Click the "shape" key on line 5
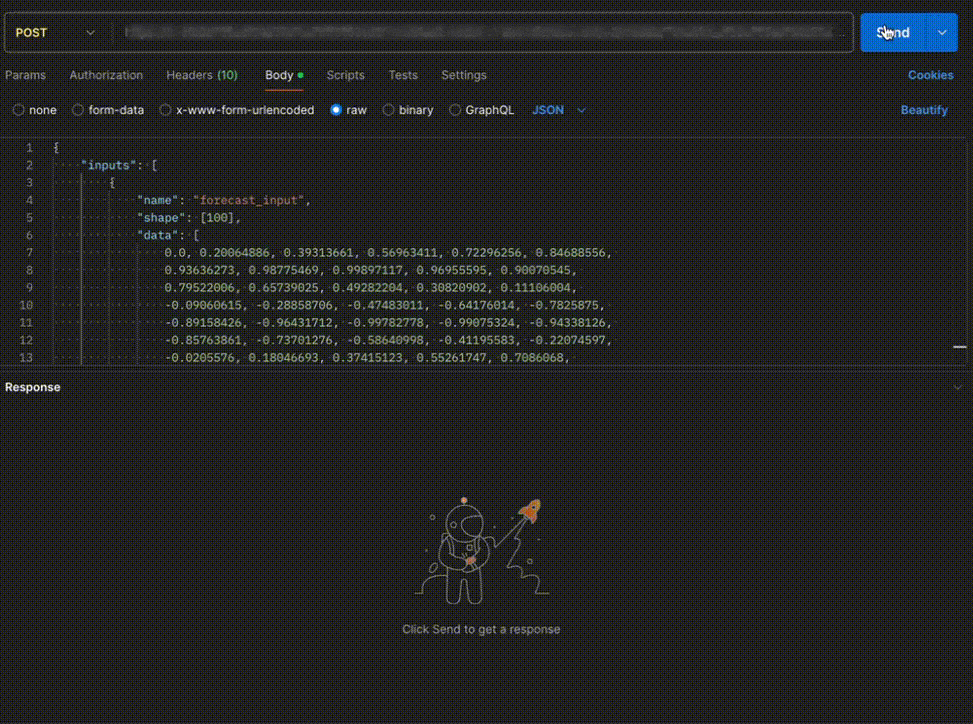 [161, 218]
